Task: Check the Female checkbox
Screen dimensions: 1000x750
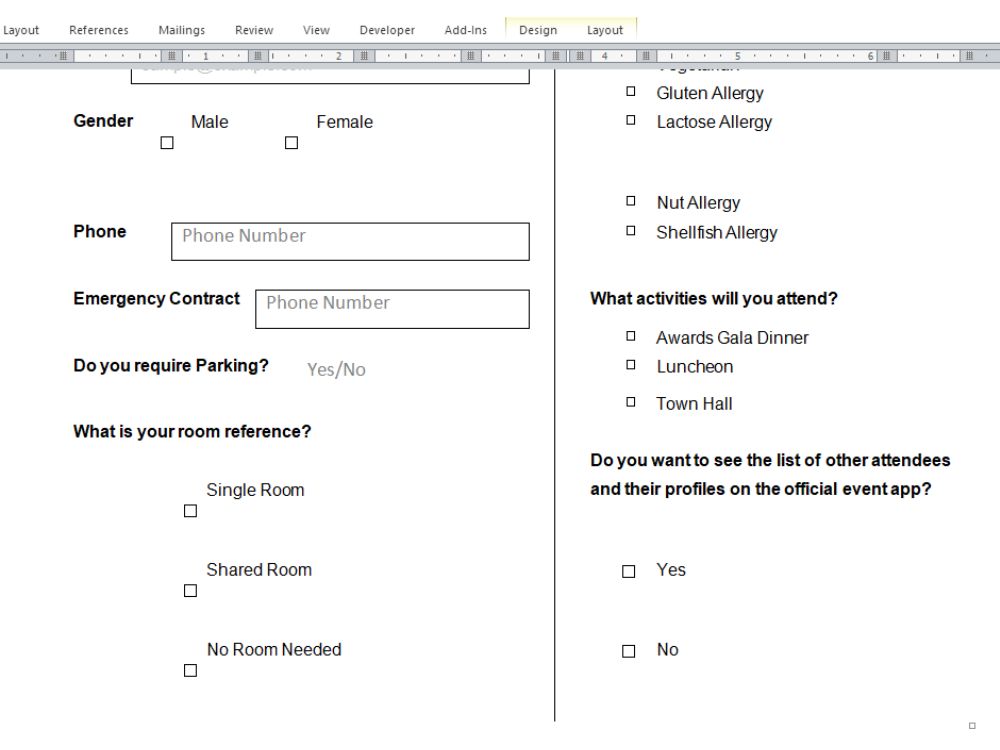Action: (x=291, y=143)
